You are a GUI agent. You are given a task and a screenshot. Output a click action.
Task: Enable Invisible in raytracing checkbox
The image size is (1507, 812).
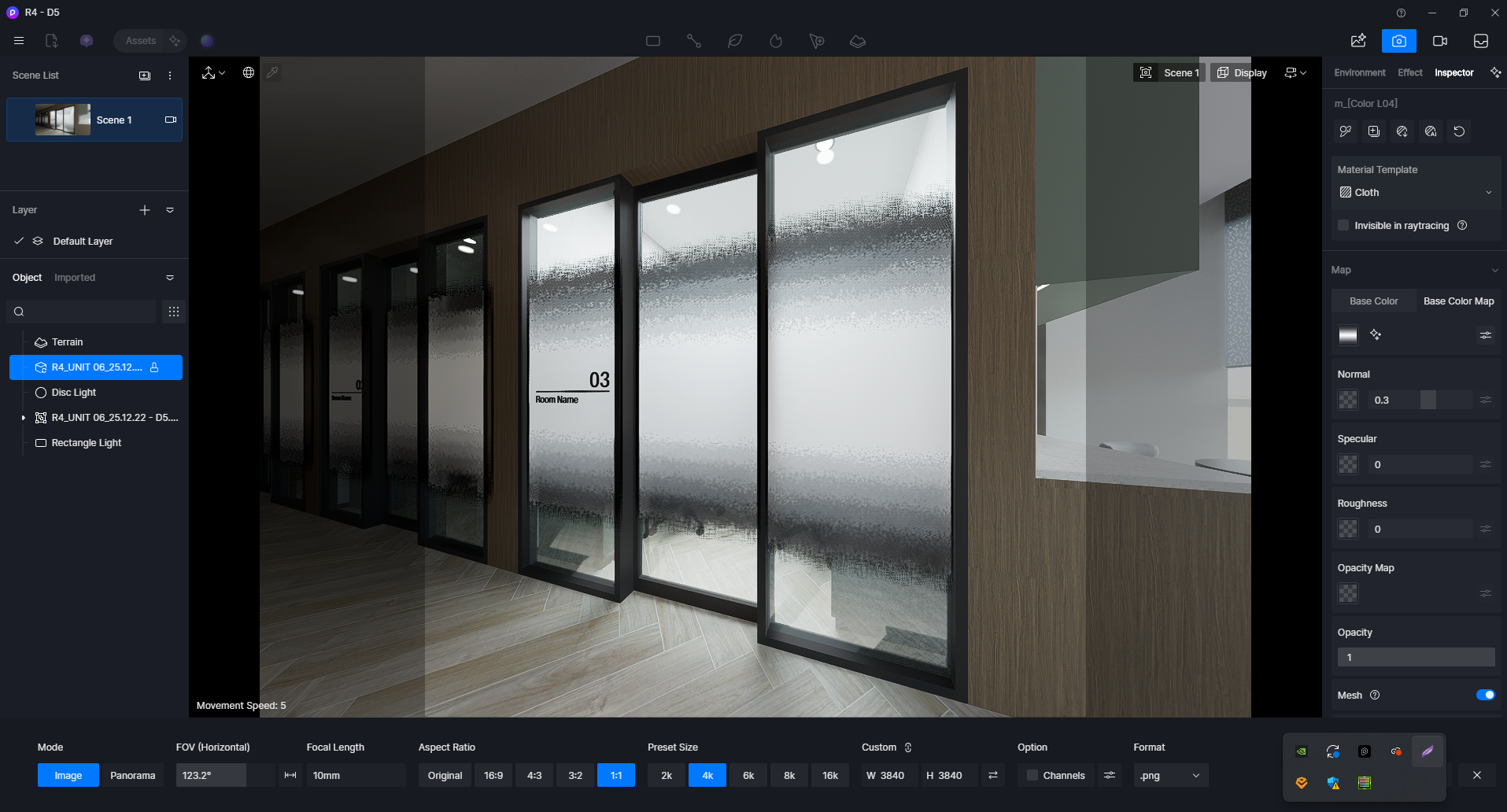(1343, 226)
